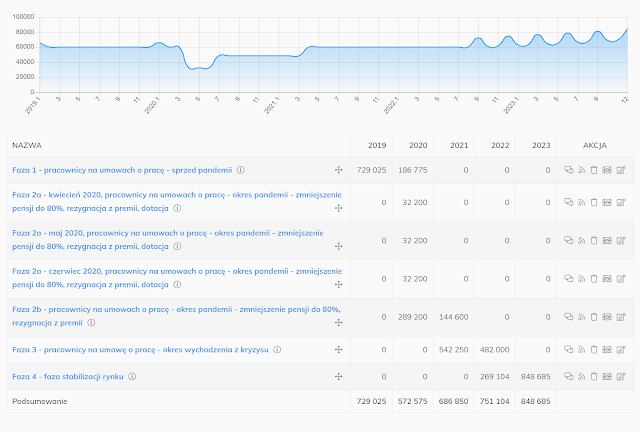Click the feed icon in the Faza 2a maj 2020 row

[582, 240]
